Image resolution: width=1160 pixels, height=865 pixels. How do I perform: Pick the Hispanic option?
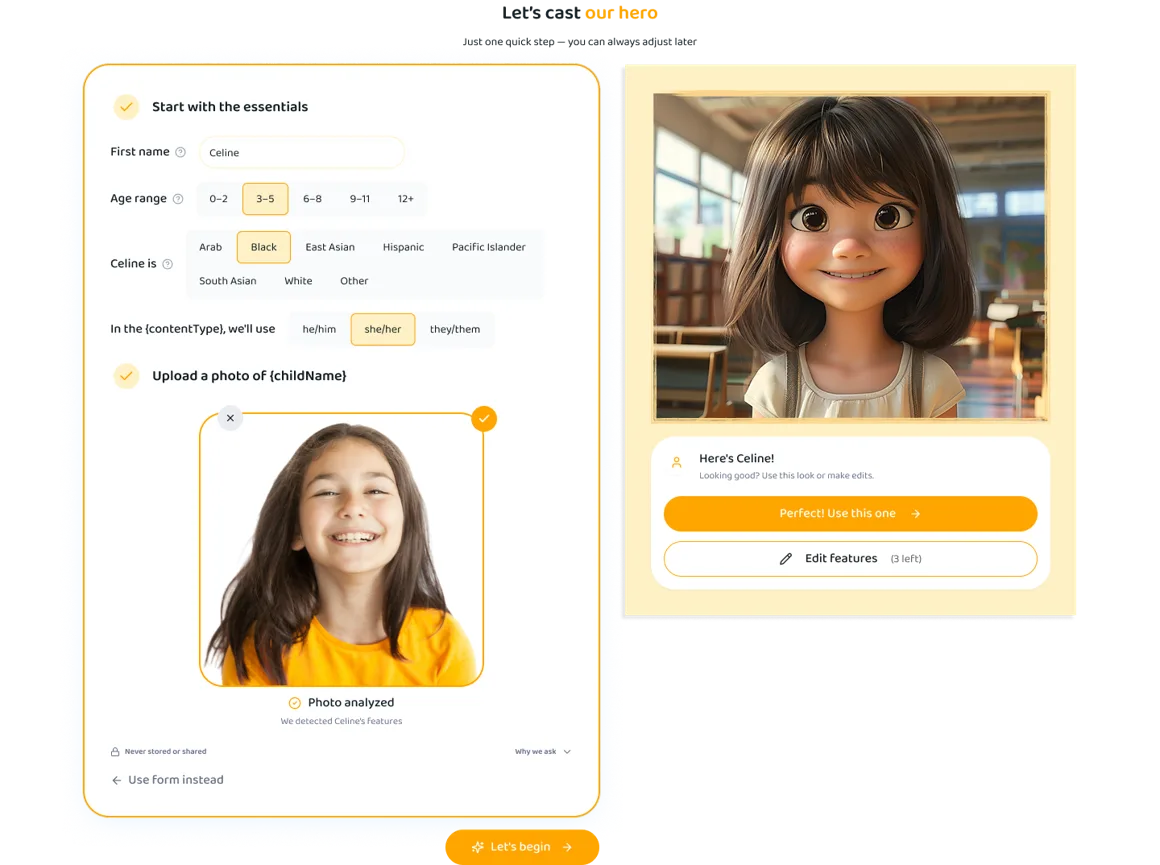coord(403,247)
